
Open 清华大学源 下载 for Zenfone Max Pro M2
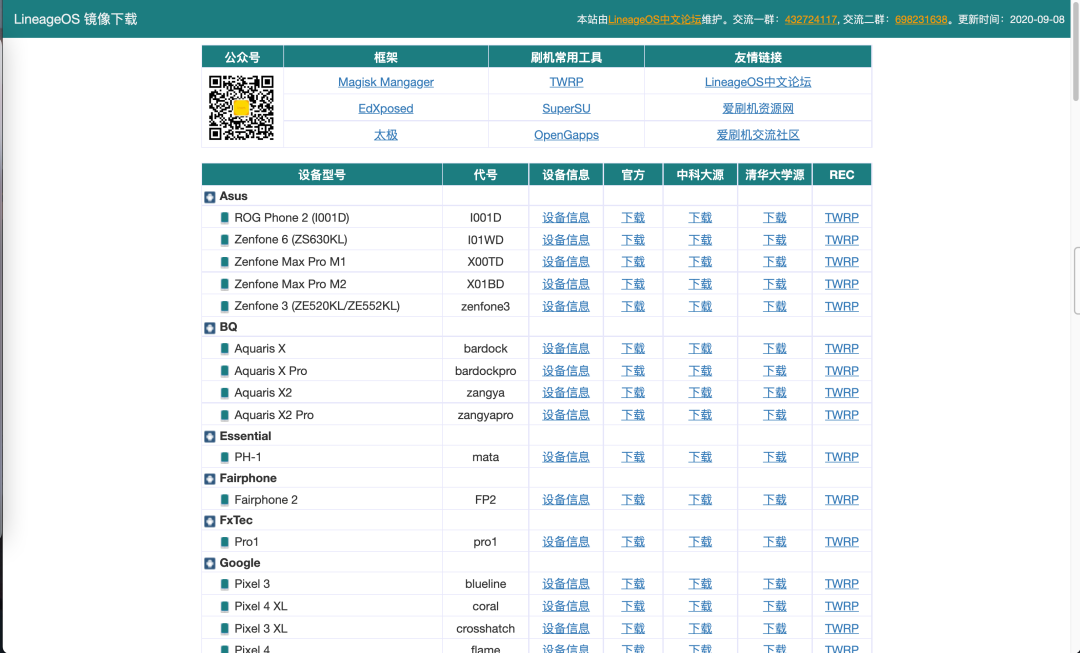coord(774,284)
